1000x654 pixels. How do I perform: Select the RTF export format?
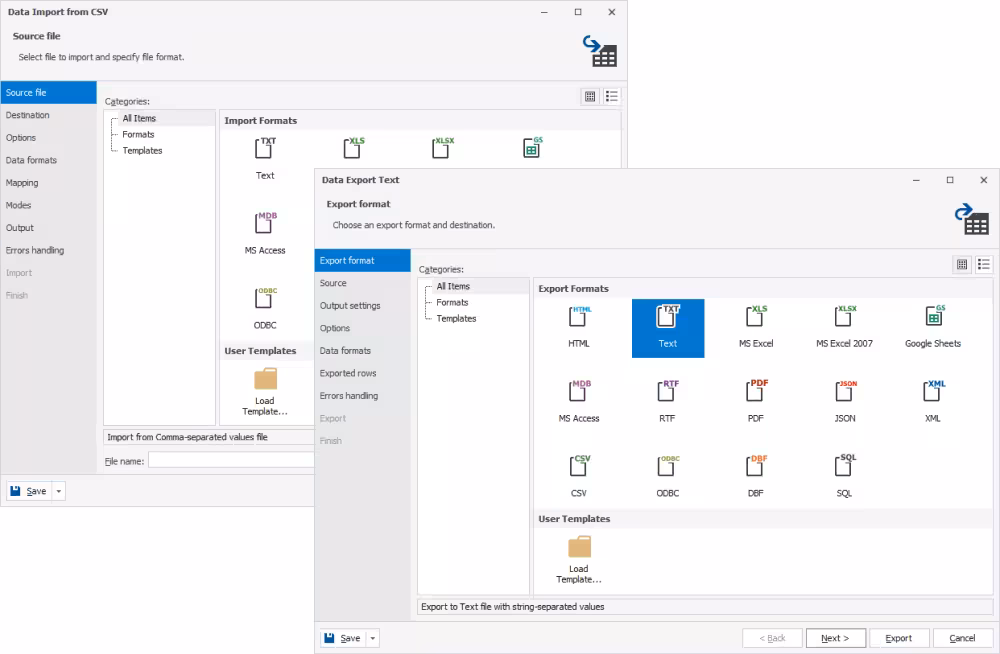(667, 402)
